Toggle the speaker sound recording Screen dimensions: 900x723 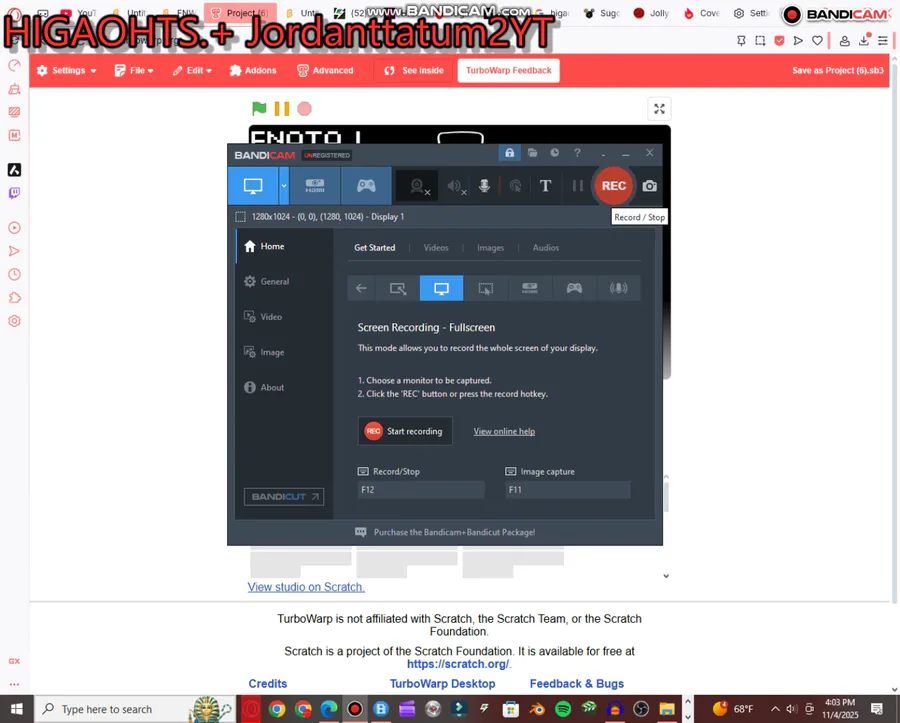click(456, 186)
